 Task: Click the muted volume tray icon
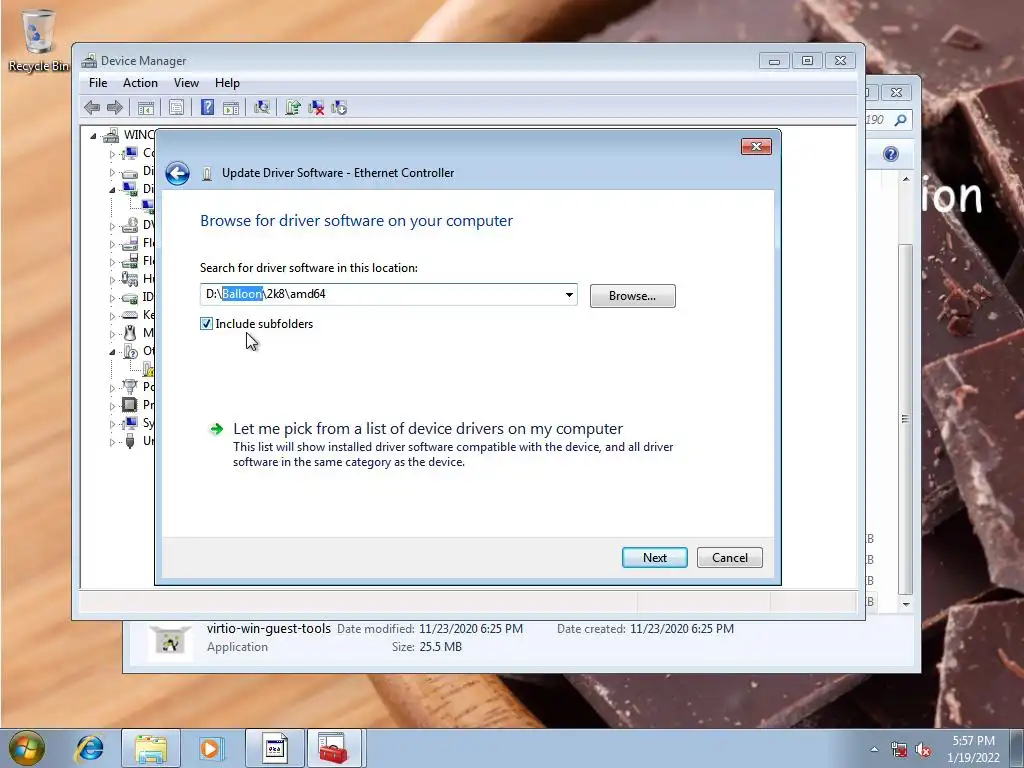click(x=923, y=749)
